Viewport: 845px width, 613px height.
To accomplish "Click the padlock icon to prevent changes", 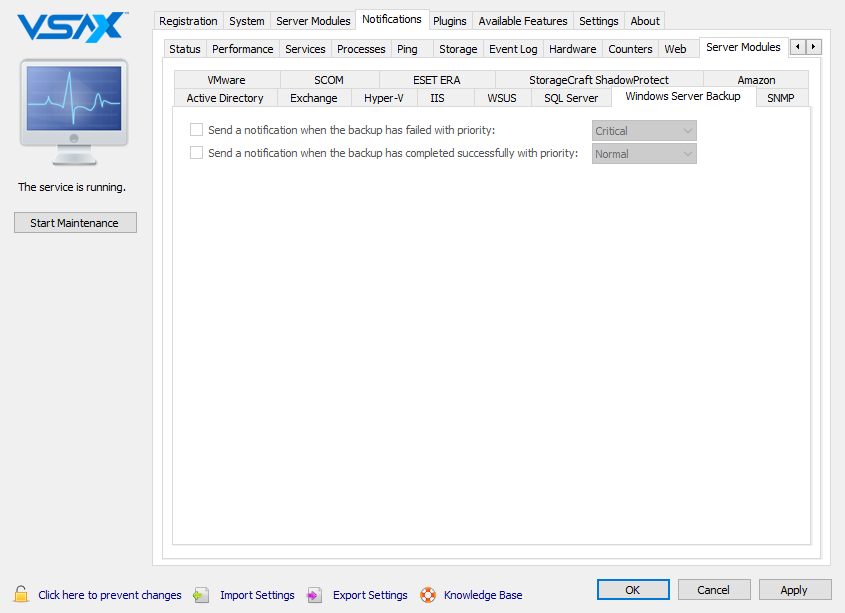I will (x=21, y=594).
